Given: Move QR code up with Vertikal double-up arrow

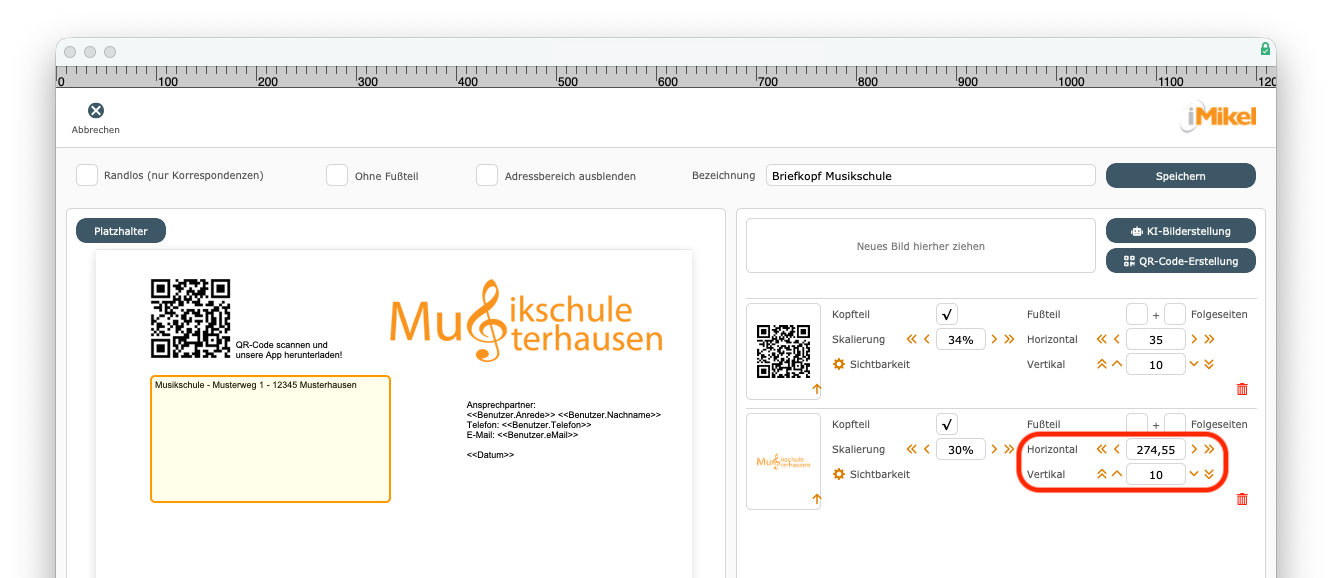Looking at the screenshot, I should (1102, 364).
